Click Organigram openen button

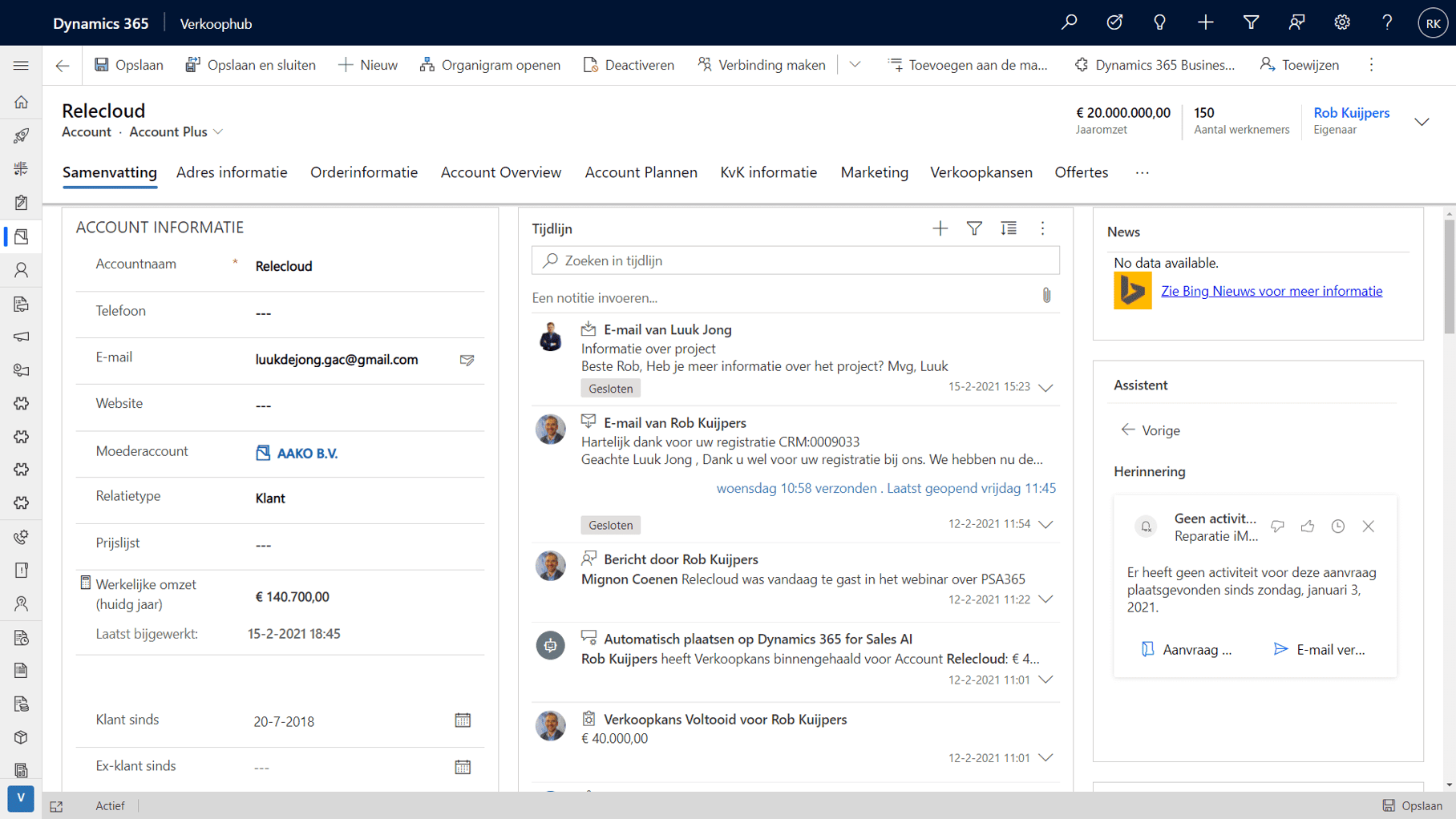(490, 65)
